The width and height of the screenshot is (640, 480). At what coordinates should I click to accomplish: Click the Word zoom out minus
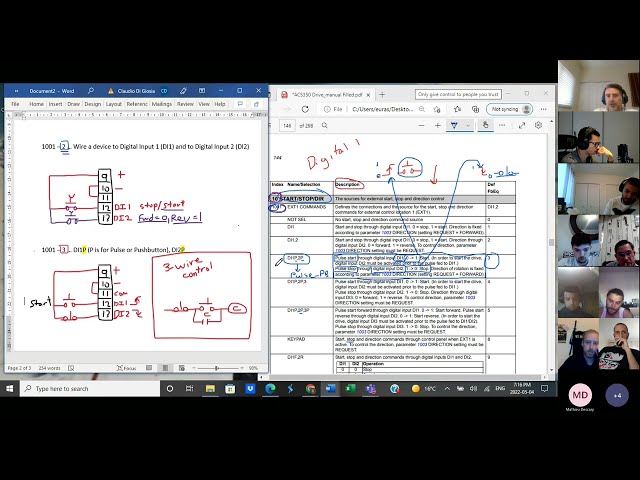(193, 368)
